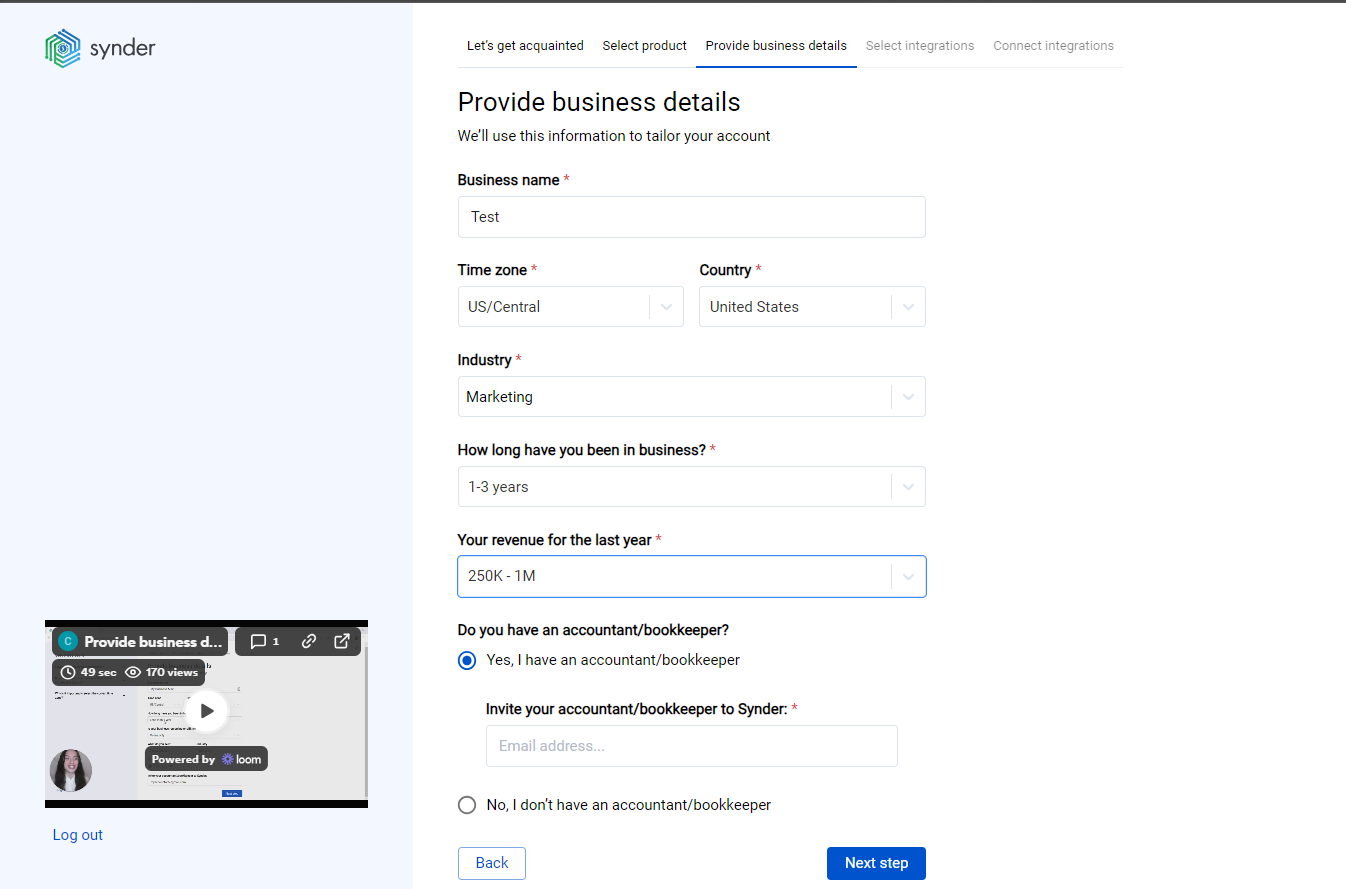This screenshot has height=889, width=1346.
Task: Switch to the 'Select product' tab
Action: click(x=644, y=45)
